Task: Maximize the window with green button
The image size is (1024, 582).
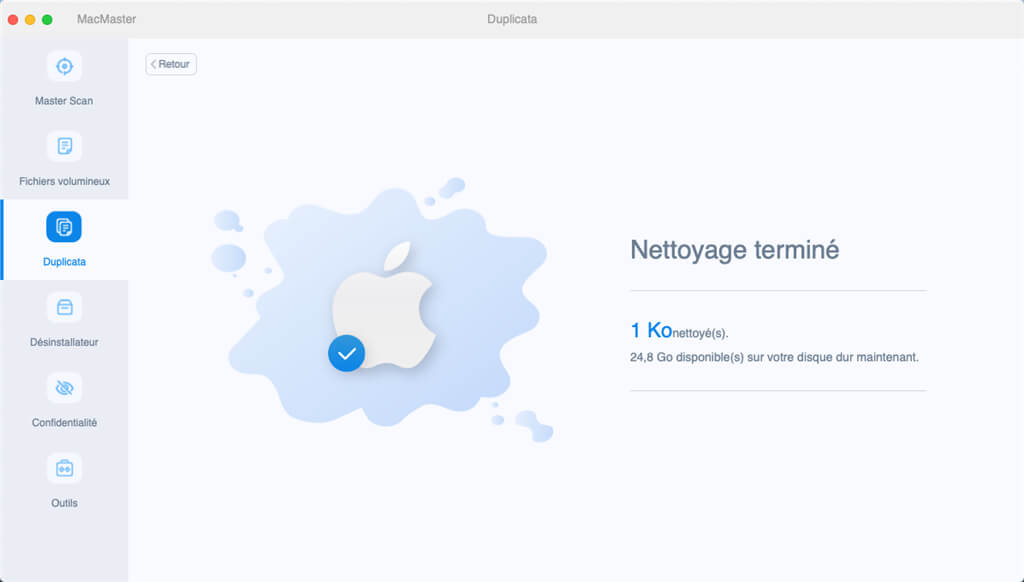Action: tap(47, 20)
